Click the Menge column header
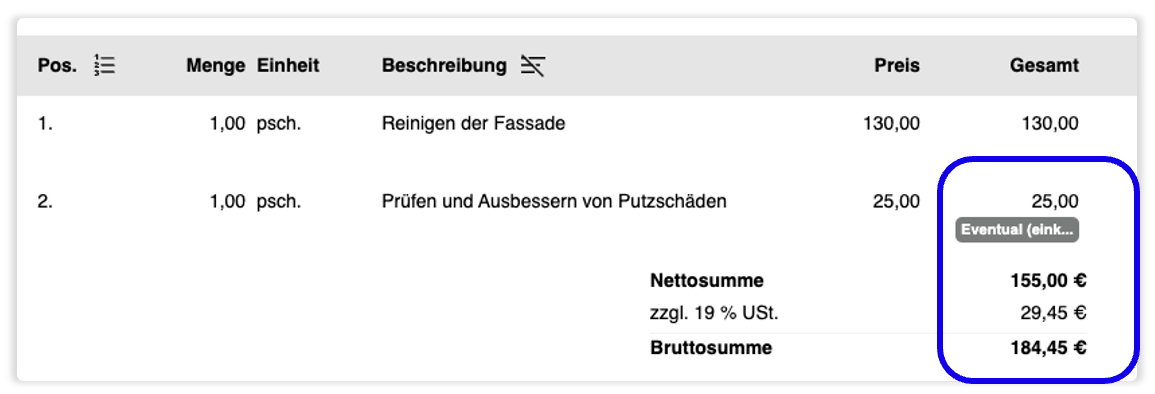Screen dimensions: 1155x394 (x=215, y=66)
